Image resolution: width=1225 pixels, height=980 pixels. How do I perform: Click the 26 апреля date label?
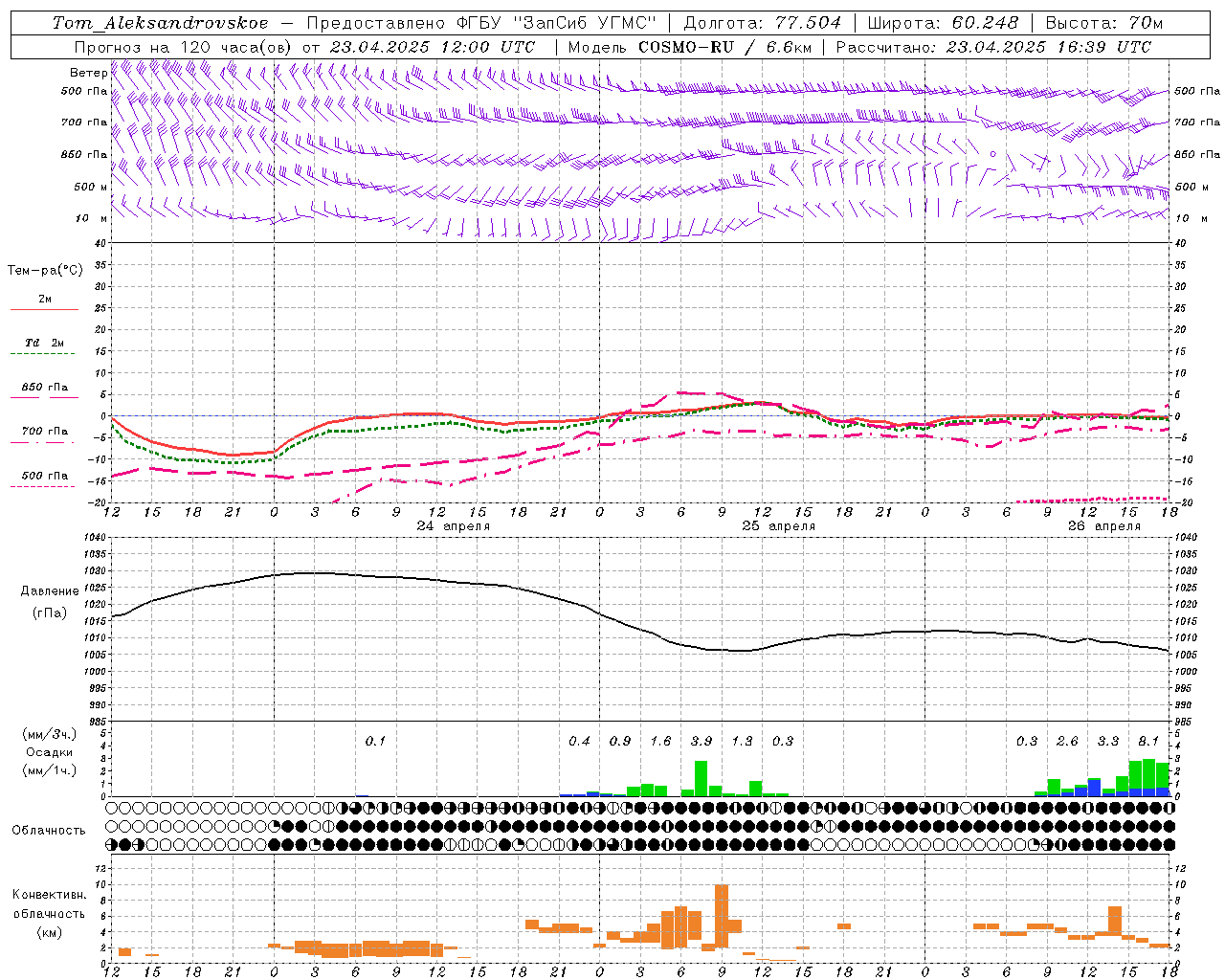1104,526
